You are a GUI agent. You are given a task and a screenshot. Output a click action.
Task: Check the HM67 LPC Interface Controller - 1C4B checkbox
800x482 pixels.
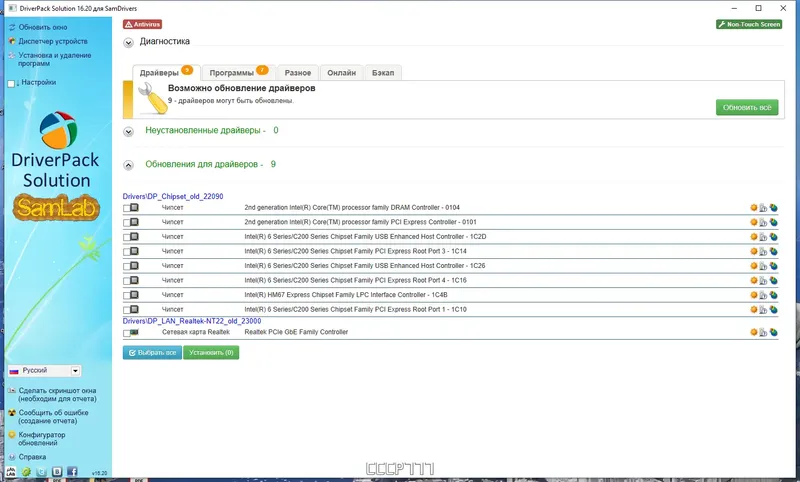[127, 295]
